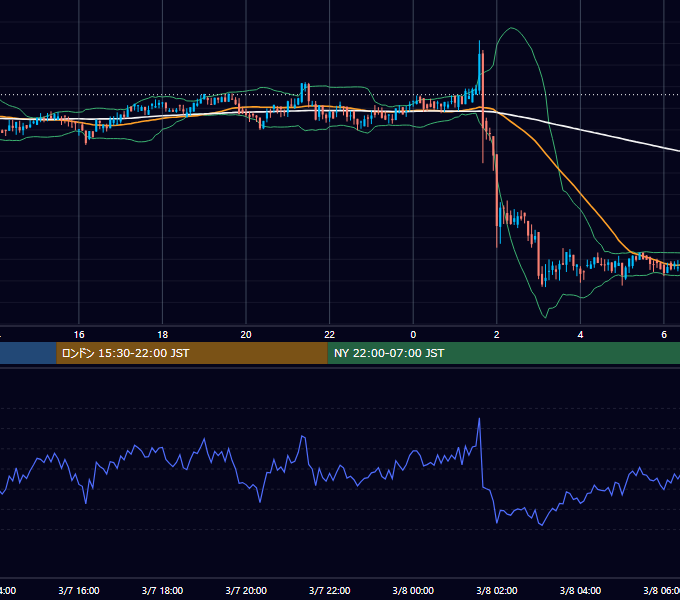This screenshot has width=680, height=600.
Task: Click the 22 hour label on price chart axis
Action: (330, 335)
